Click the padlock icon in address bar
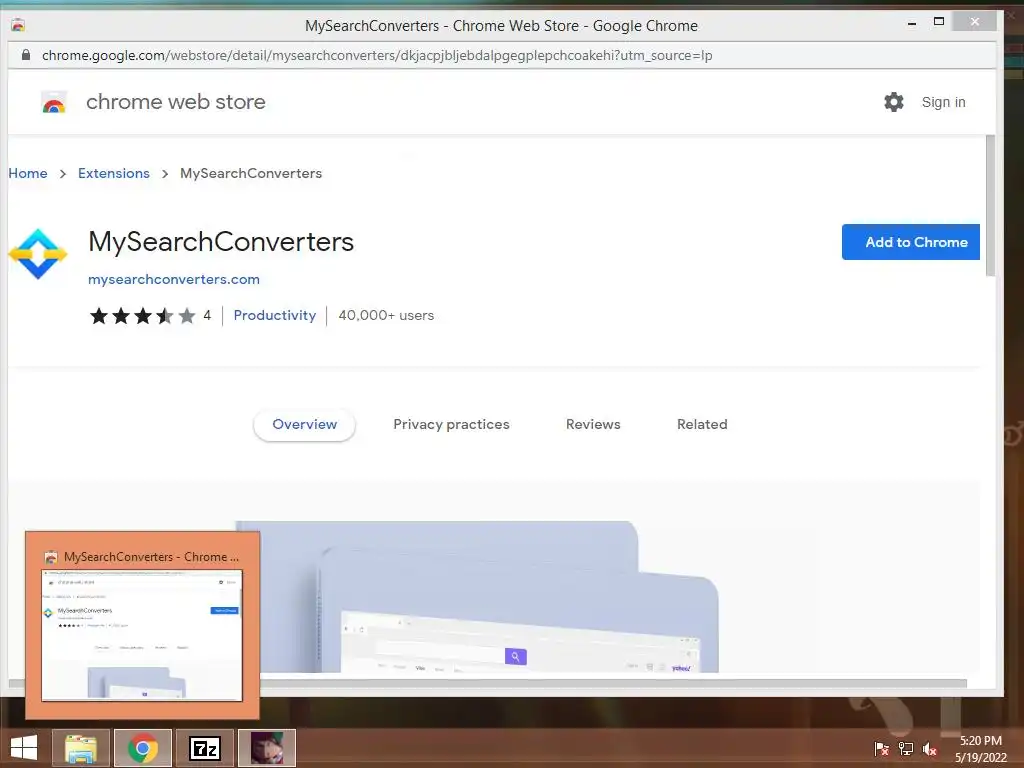Image resolution: width=1024 pixels, height=768 pixels. pyautogui.click(x=25, y=55)
